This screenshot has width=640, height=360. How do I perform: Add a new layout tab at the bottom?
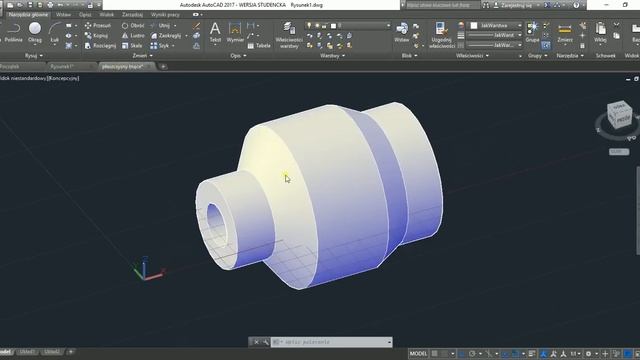pos(71,351)
